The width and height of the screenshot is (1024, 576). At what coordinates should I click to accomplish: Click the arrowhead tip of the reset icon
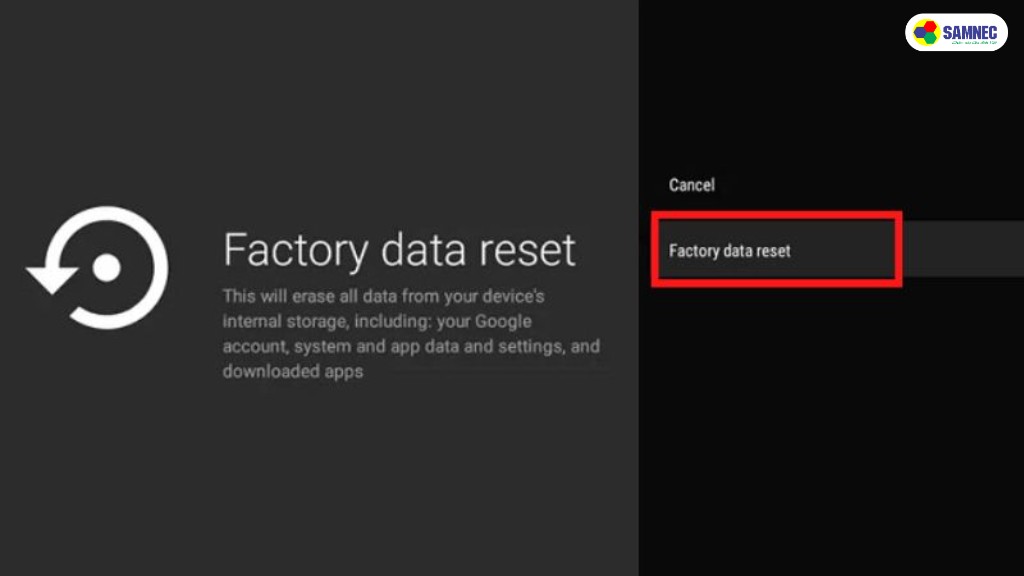52,281
